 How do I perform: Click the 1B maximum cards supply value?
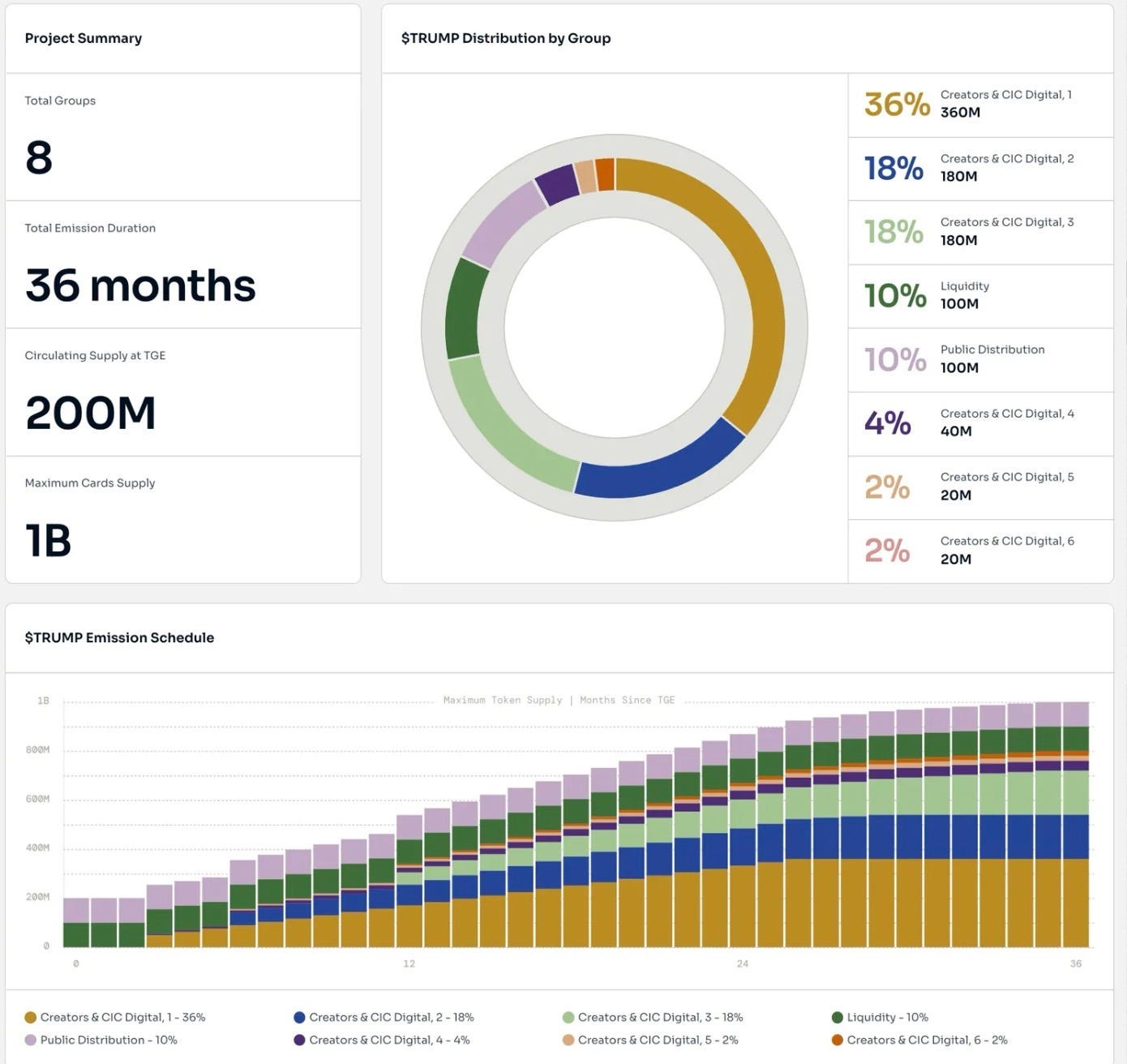coord(48,540)
